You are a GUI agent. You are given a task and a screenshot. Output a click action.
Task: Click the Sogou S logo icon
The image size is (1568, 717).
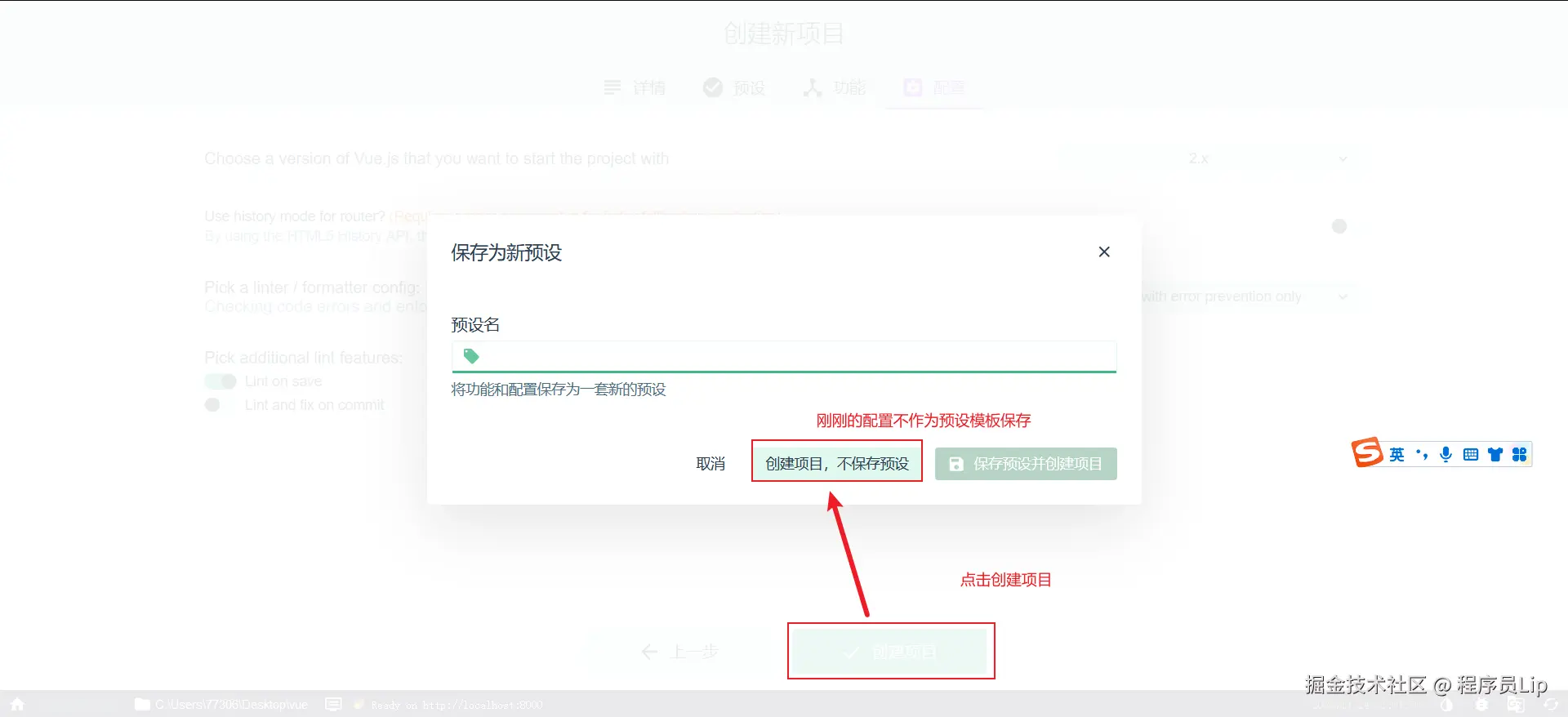point(1366,452)
